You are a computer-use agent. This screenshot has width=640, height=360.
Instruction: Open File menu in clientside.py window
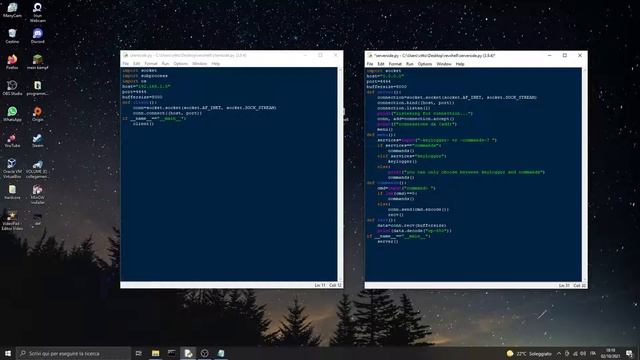[126, 64]
